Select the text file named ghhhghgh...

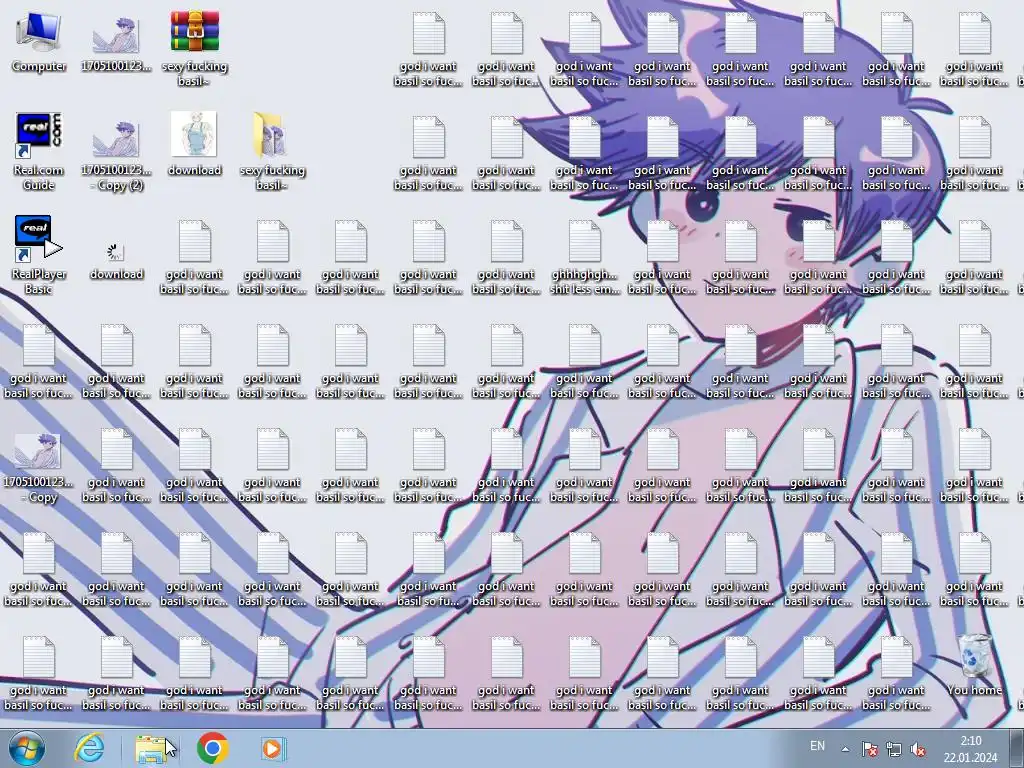pyautogui.click(x=584, y=257)
